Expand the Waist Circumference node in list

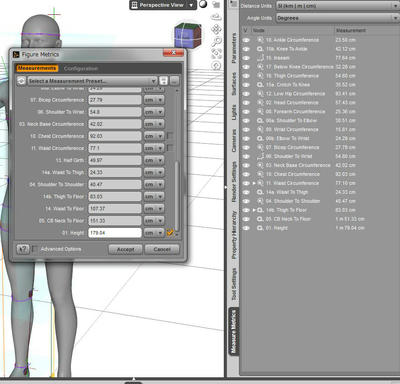click(x=254, y=183)
